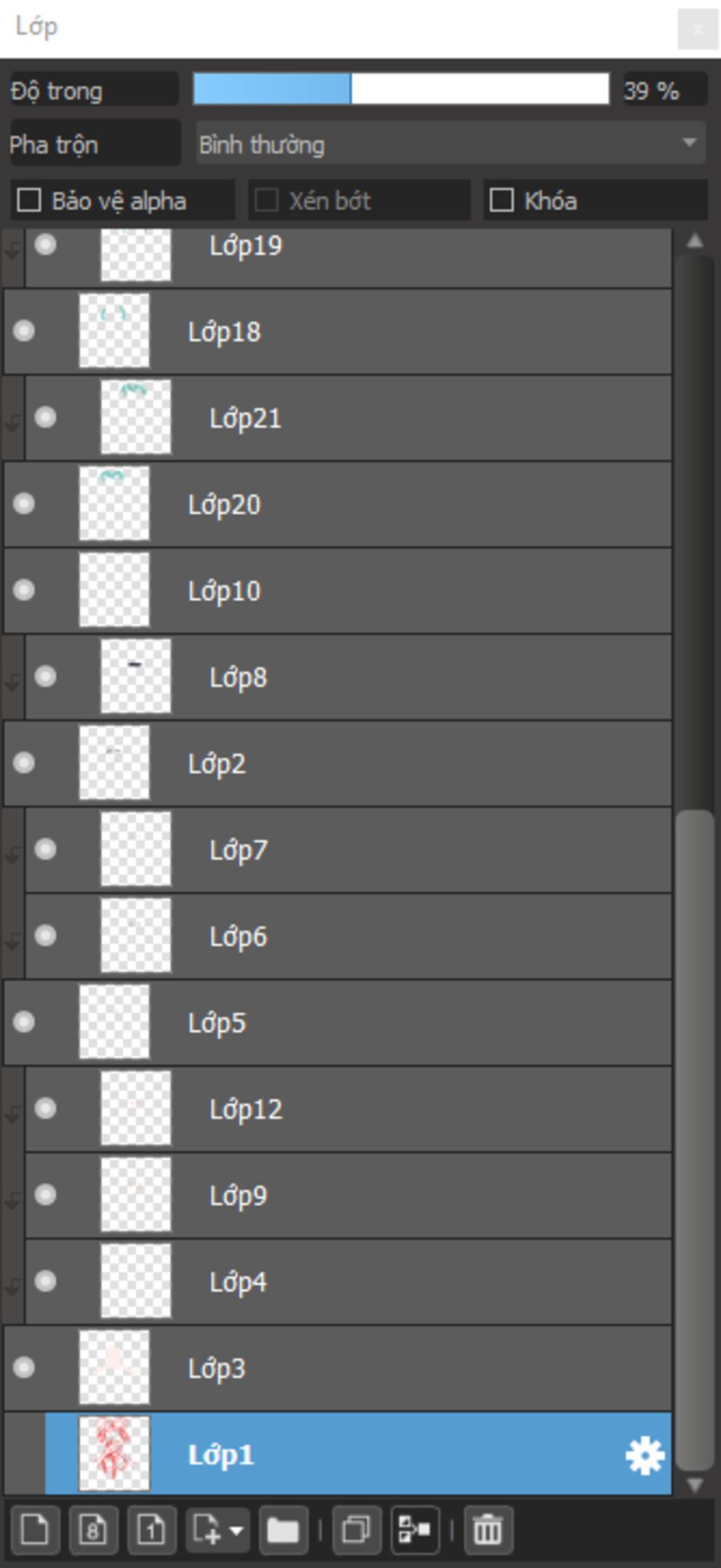Hide the Lớp18 layer
721x1568 pixels.
tap(24, 330)
